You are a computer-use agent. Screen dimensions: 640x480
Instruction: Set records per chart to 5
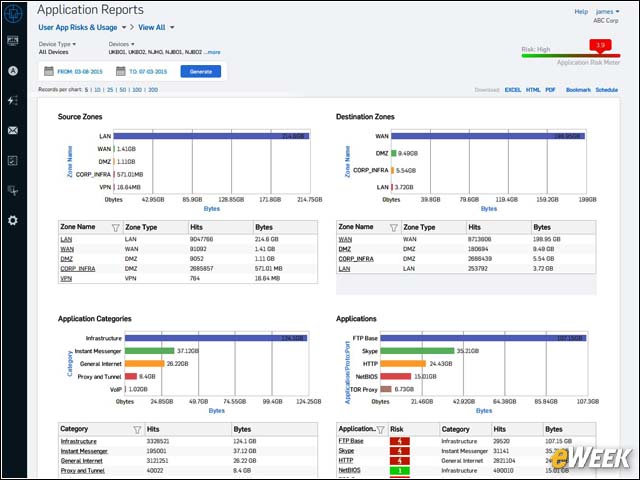click(87, 90)
